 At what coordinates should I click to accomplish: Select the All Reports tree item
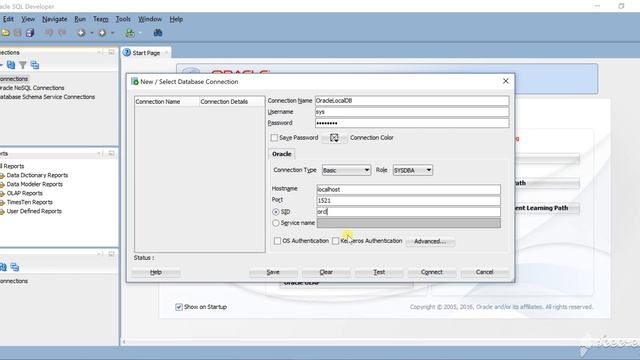[x=12, y=167]
